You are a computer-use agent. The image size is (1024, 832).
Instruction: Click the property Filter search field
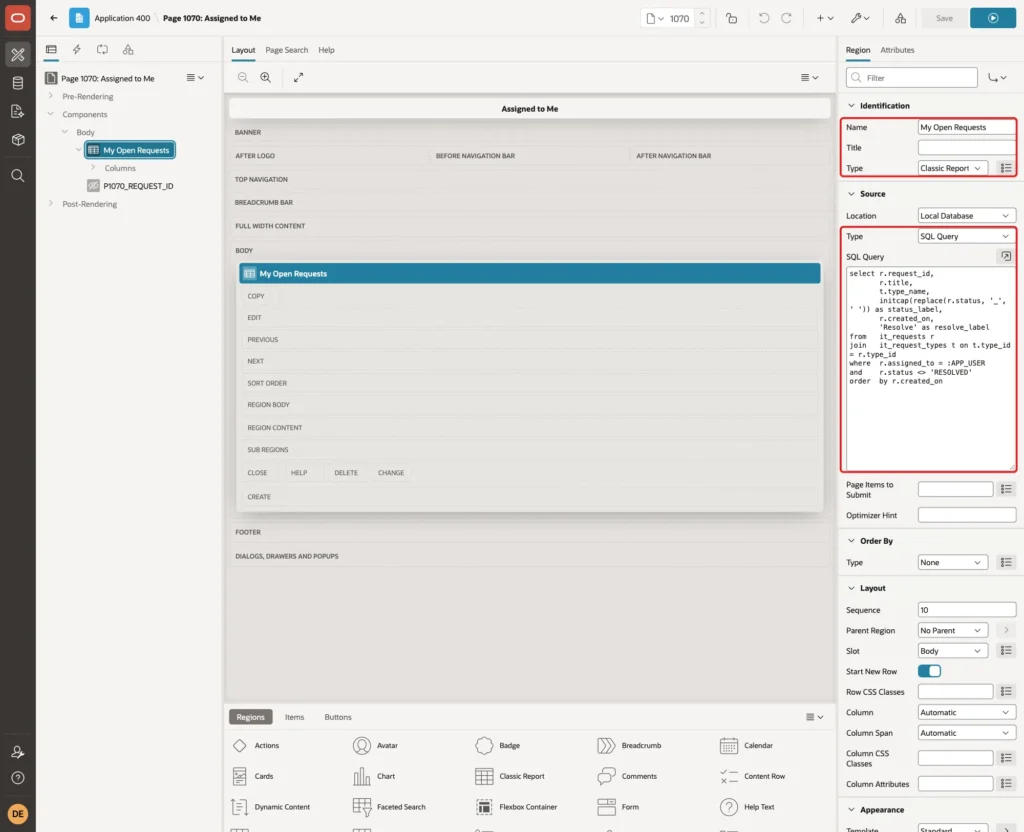pos(912,78)
